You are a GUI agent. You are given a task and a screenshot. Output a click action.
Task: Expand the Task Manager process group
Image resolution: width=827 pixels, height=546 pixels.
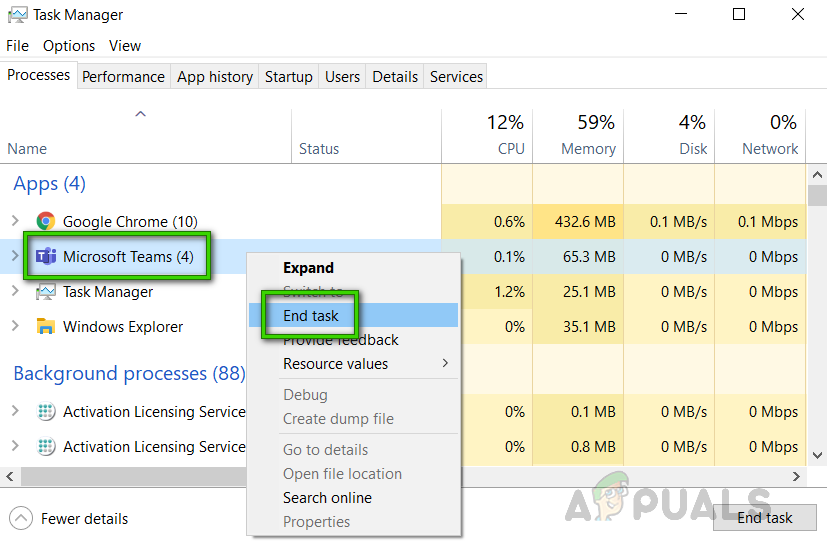(15, 292)
